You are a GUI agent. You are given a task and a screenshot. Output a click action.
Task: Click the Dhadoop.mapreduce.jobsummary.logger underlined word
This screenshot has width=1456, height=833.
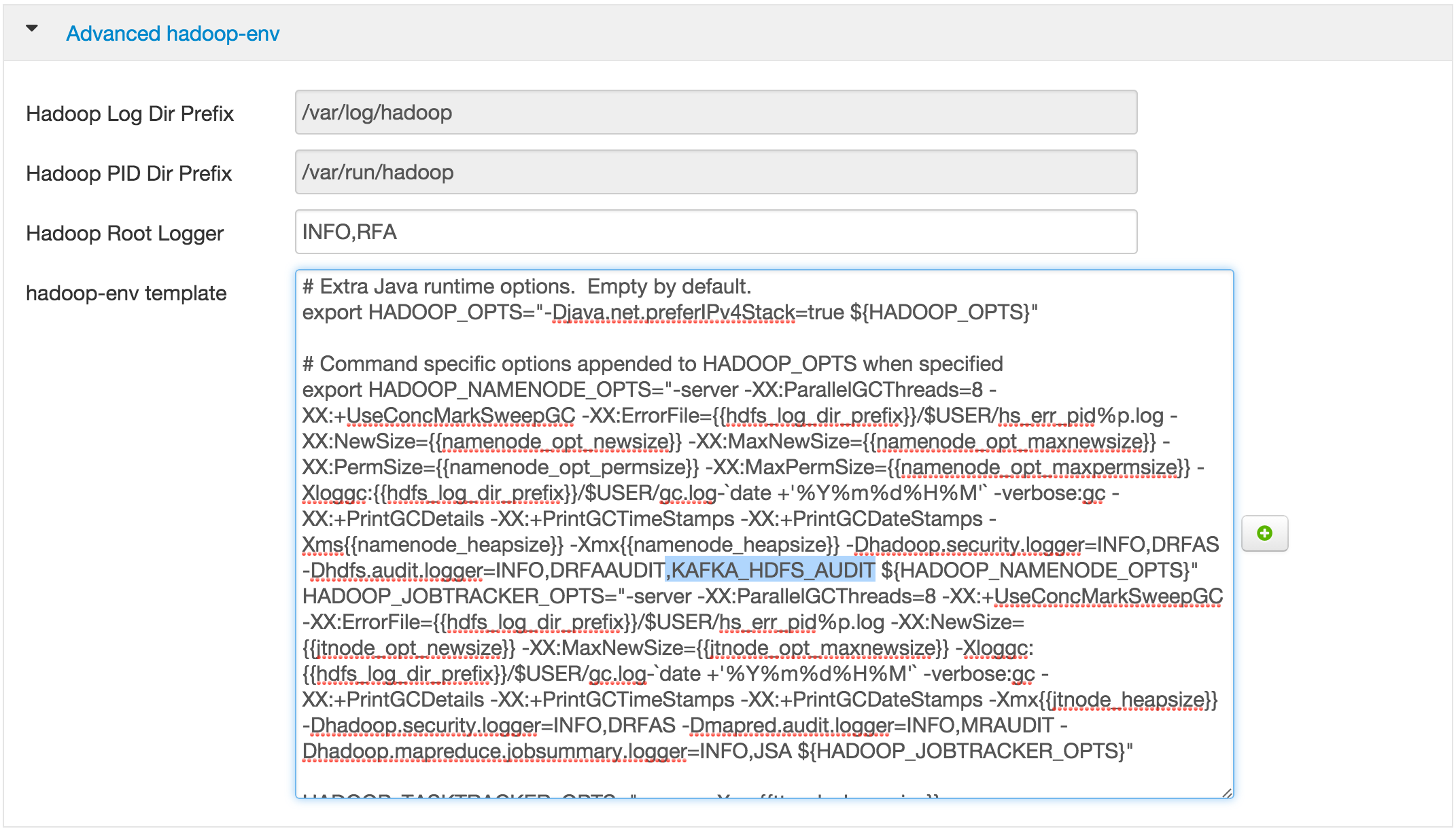pos(494,751)
